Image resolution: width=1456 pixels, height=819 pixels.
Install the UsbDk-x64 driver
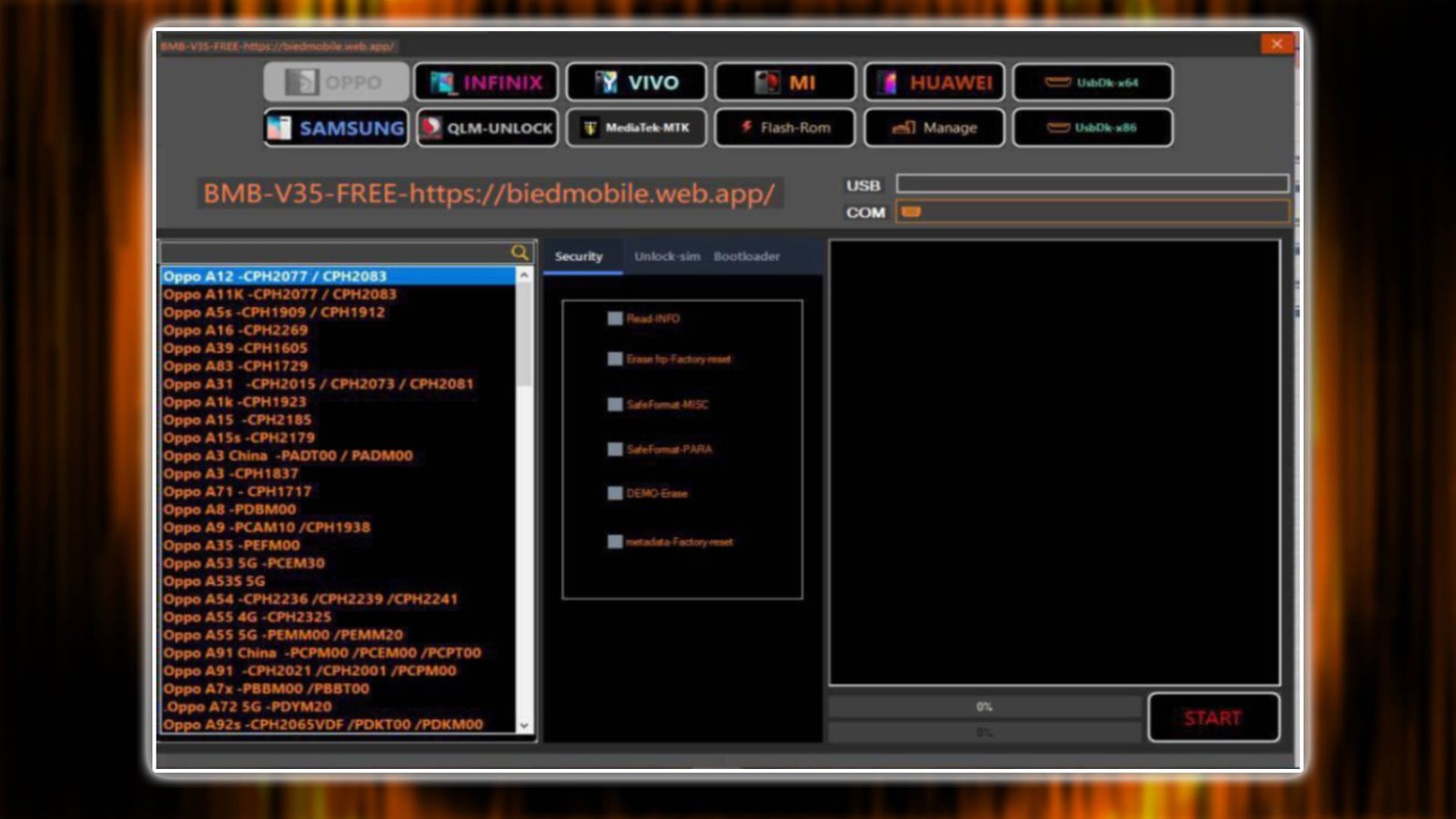[x=1092, y=83]
